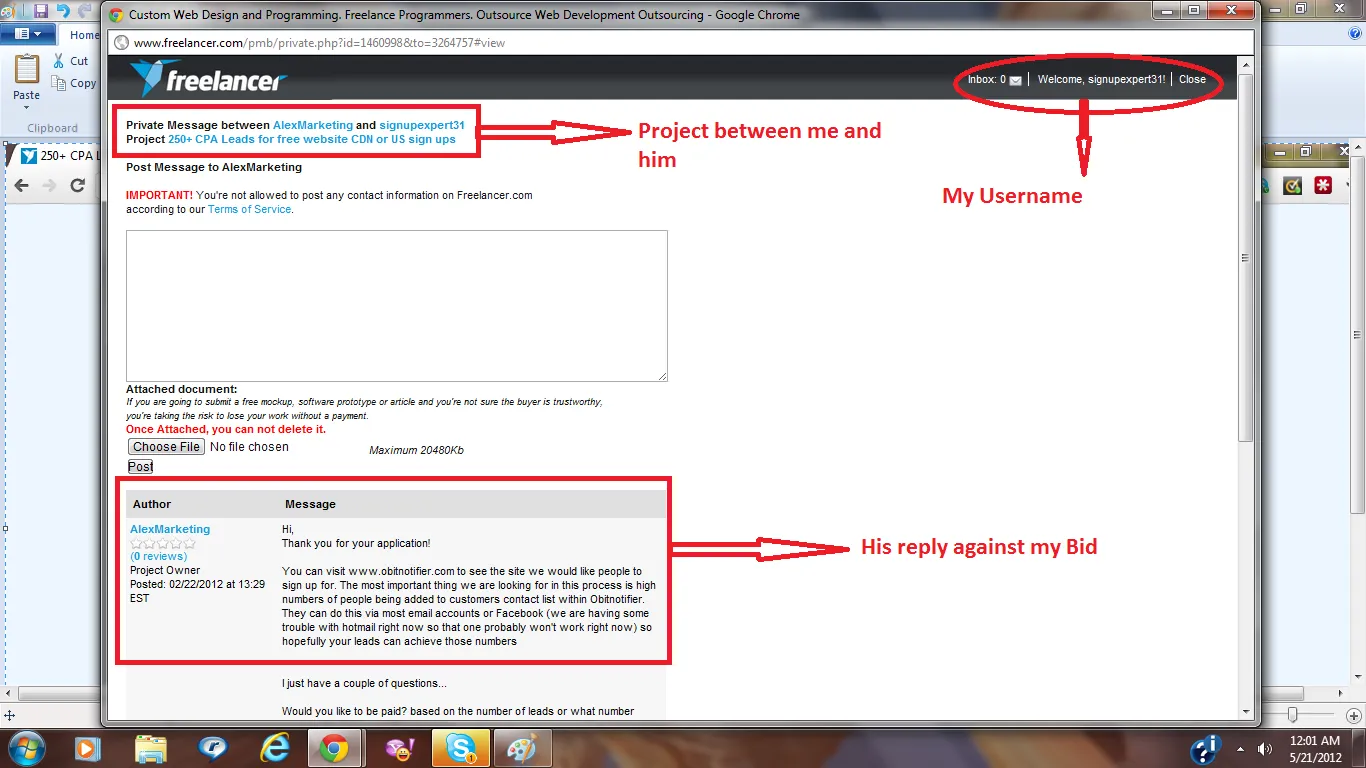Open the signupexpert31 profile link

pyautogui.click(x=422, y=125)
